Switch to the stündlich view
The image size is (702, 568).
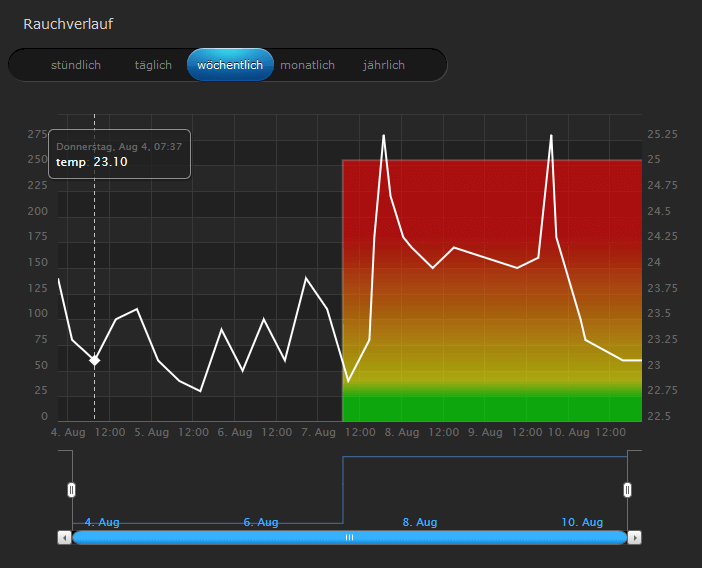pos(76,65)
